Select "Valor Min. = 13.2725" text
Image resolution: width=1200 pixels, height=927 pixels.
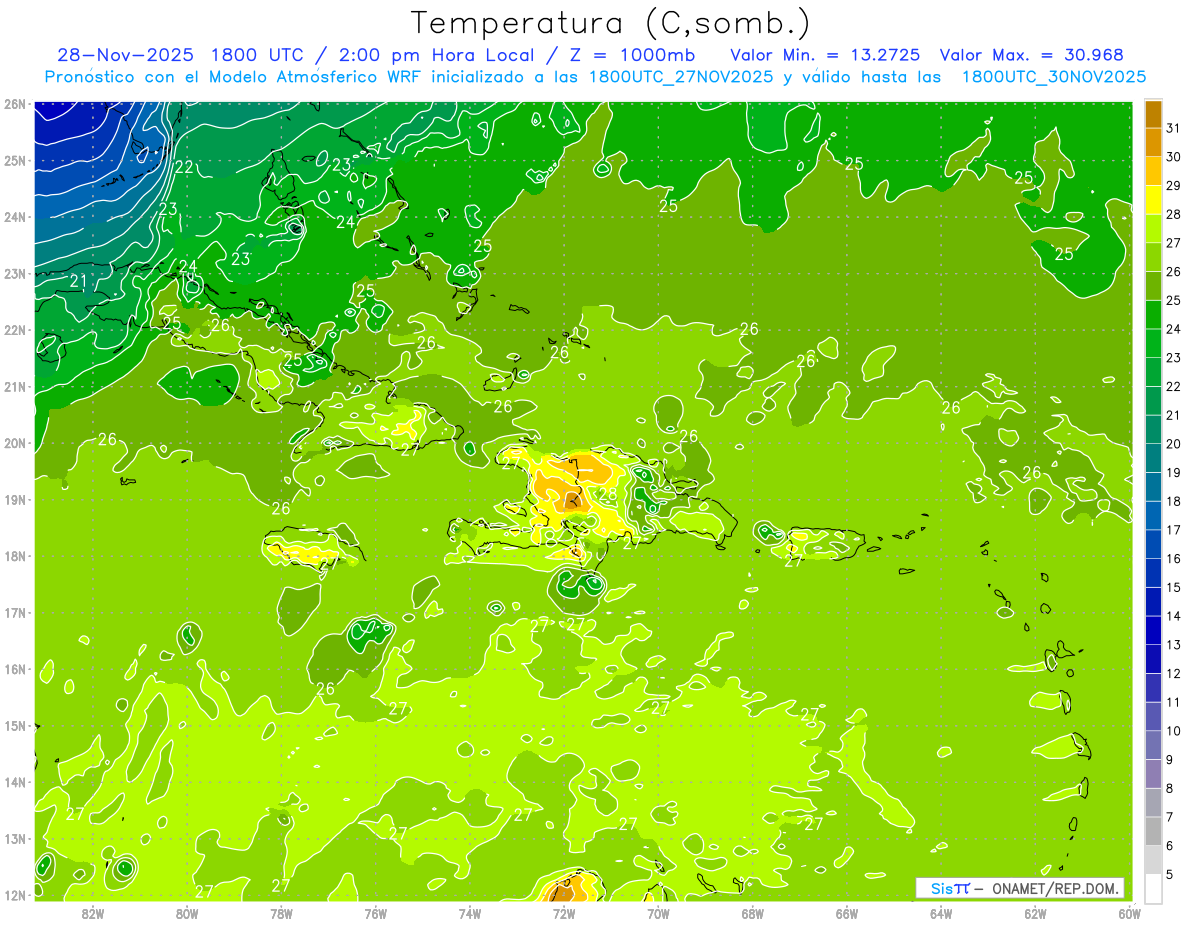coord(825,55)
